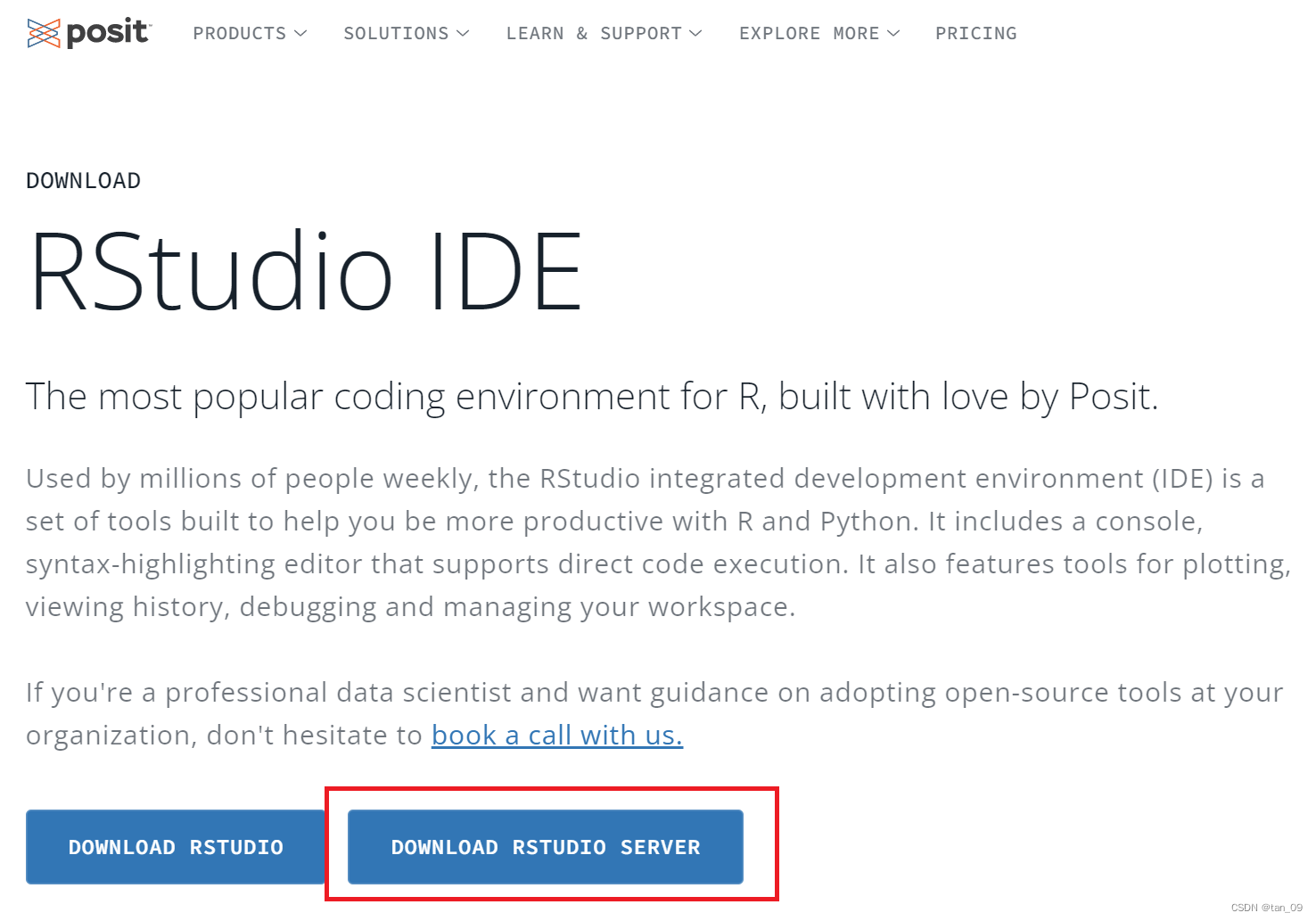This screenshot has width=1316, height=921.
Task: Click the 'professional data scientist' paragraph text
Action: [x=654, y=713]
